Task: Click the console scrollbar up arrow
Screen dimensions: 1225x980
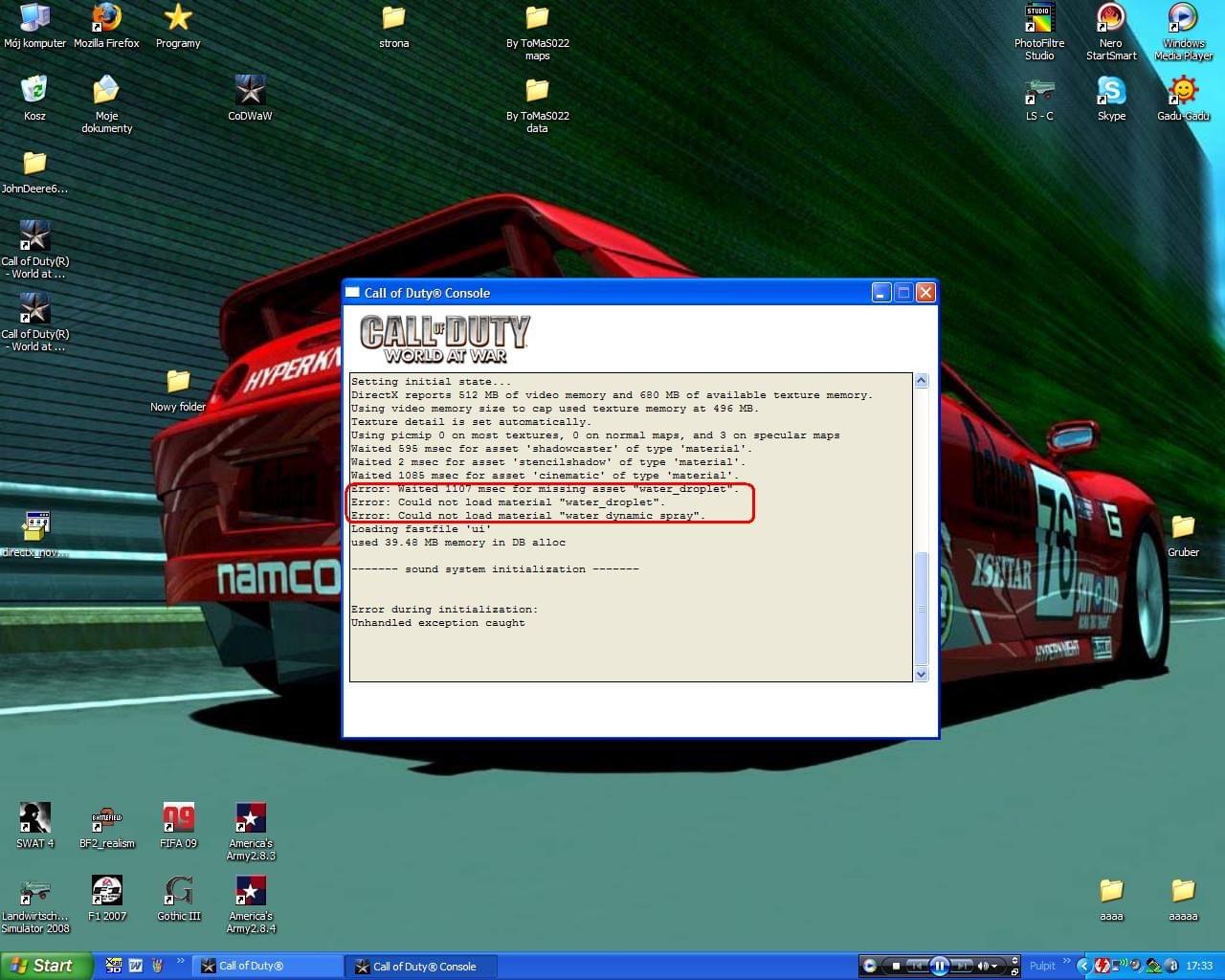Action: [x=921, y=380]
